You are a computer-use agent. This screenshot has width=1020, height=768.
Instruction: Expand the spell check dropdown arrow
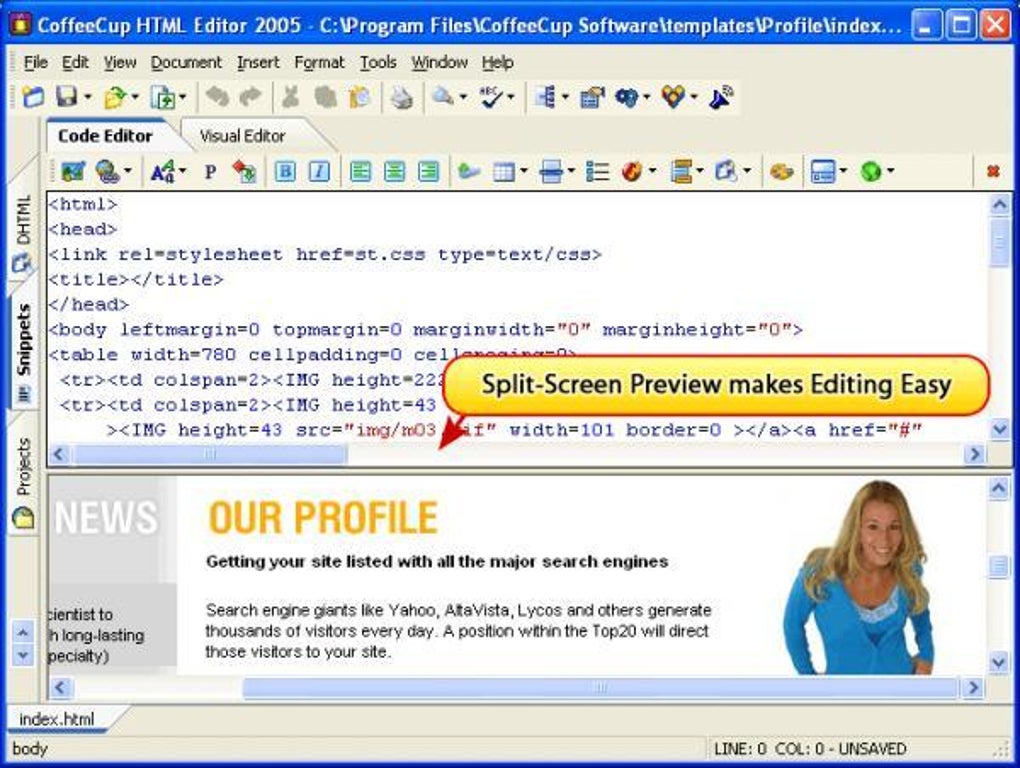pyautogui.click(x=511, y=98)
